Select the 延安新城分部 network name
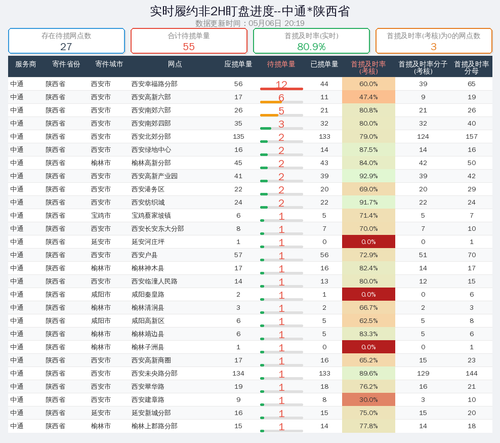The width and height of the screenshot is (500, 443). click(151, 413)
